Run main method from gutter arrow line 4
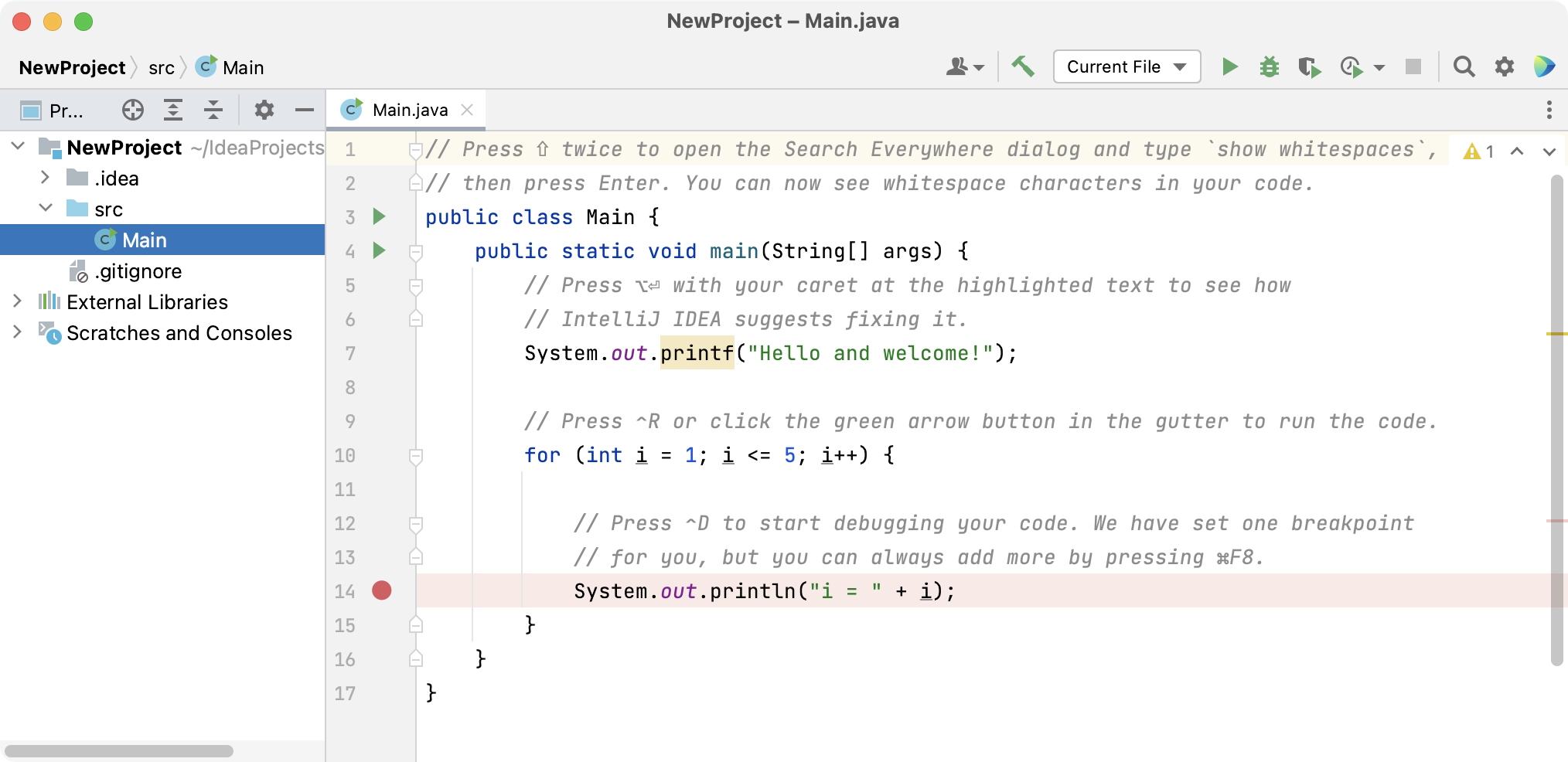This screenshot has width=1568, height=762. pyautogui.click(x=380, y=250)
